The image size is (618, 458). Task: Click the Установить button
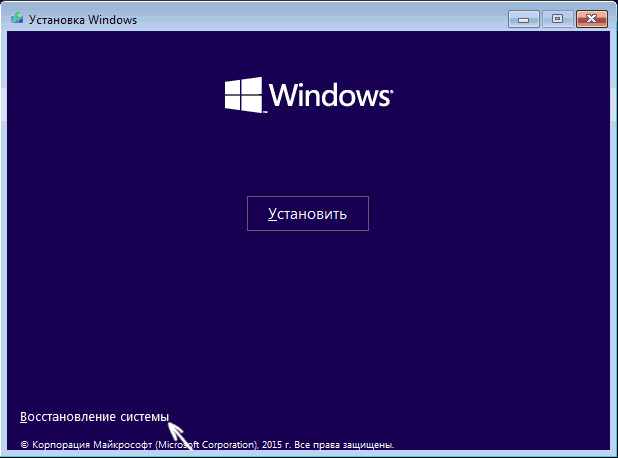308,214
